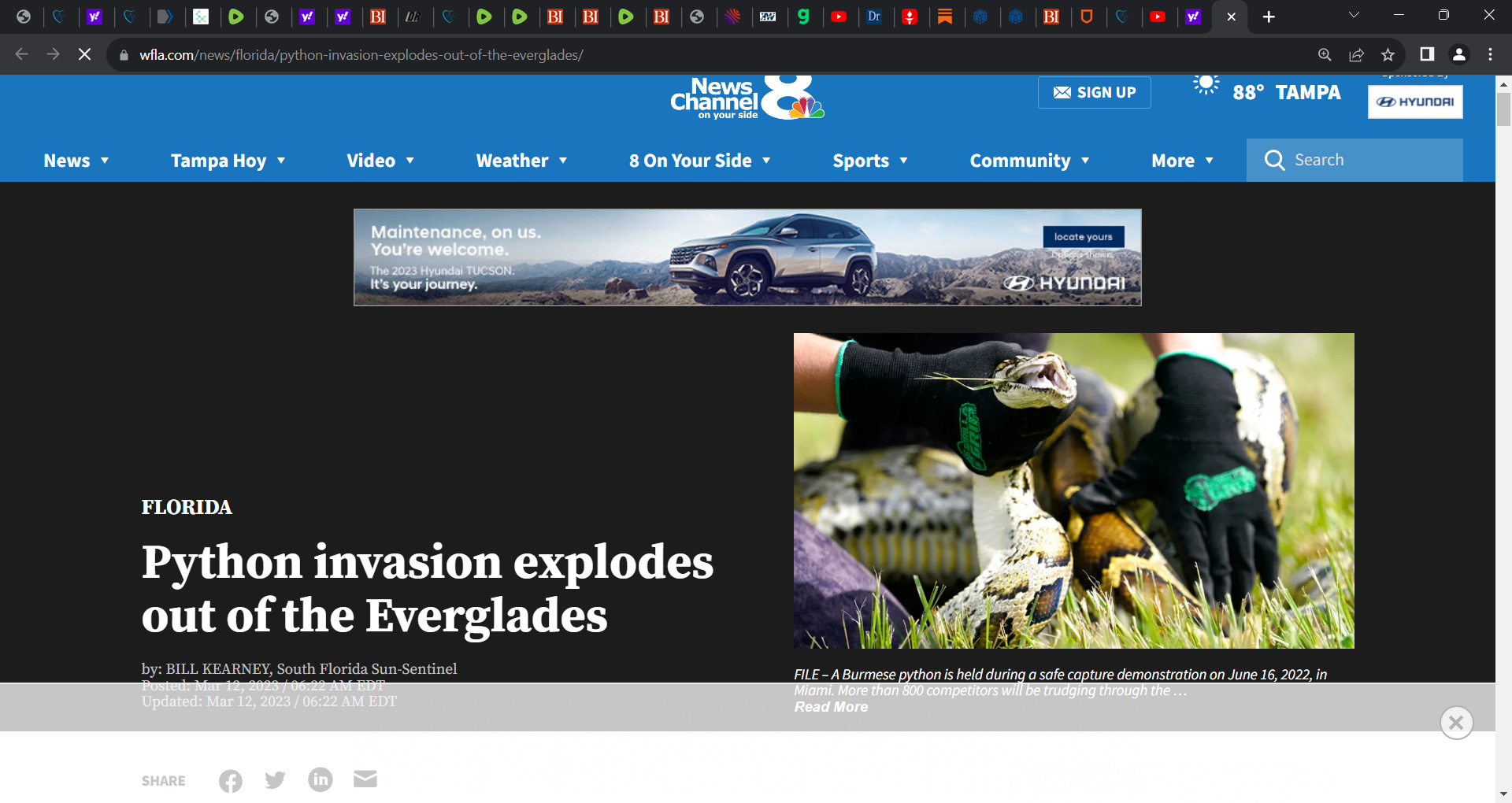Open the Sports section
Image resolution: width=1512 pixels, height=803 pixels.
click(861, 161)
